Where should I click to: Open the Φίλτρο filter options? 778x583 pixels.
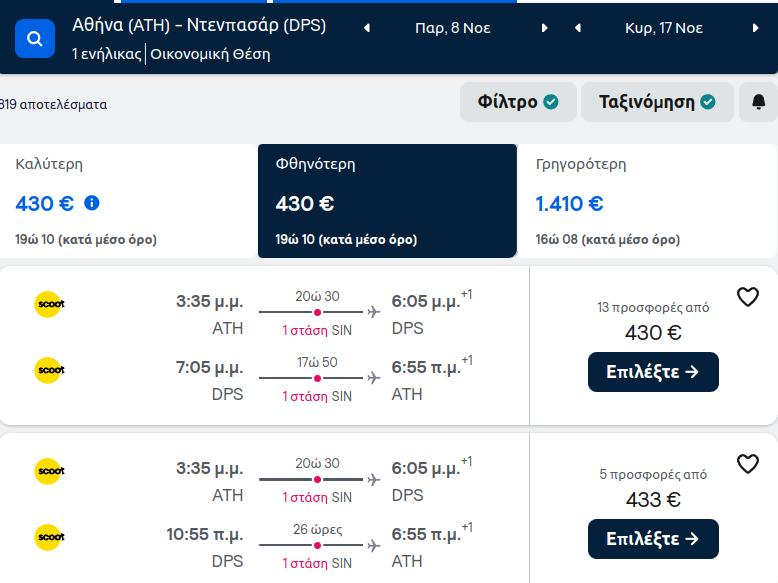tap(518, 102)
